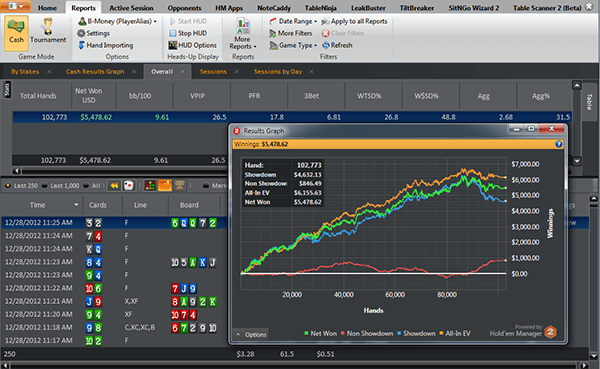600x369 pixels.
Task: Open More Filters
Action: pos(290,33)
